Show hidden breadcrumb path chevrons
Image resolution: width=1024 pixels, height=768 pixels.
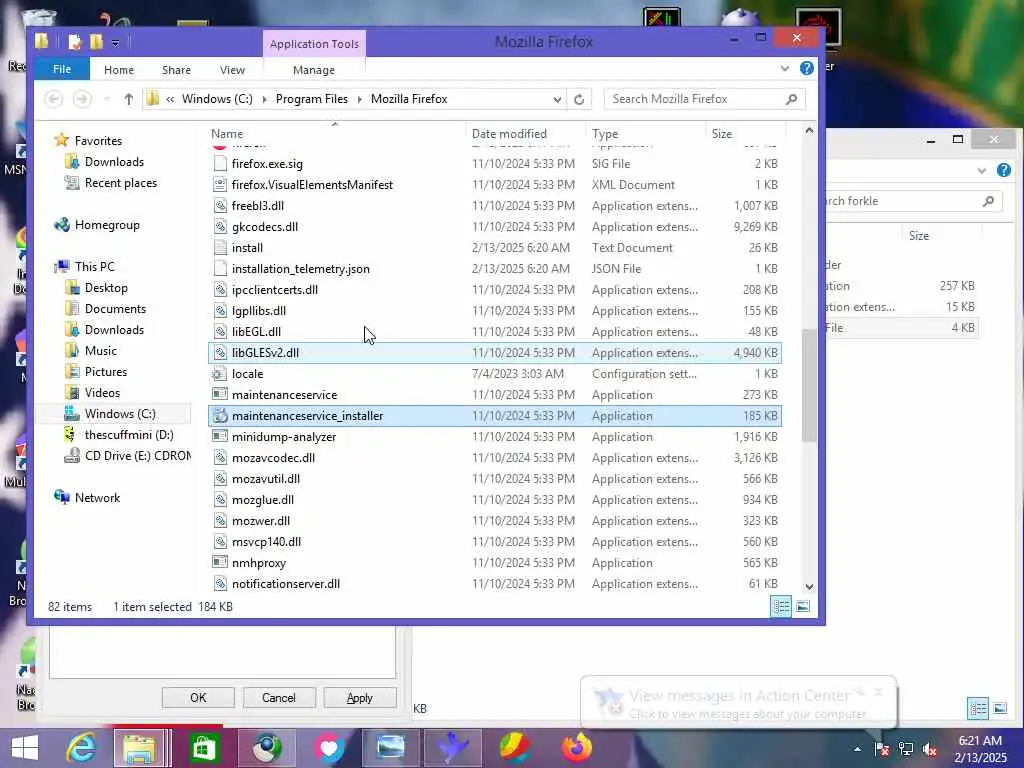(170, 99)
